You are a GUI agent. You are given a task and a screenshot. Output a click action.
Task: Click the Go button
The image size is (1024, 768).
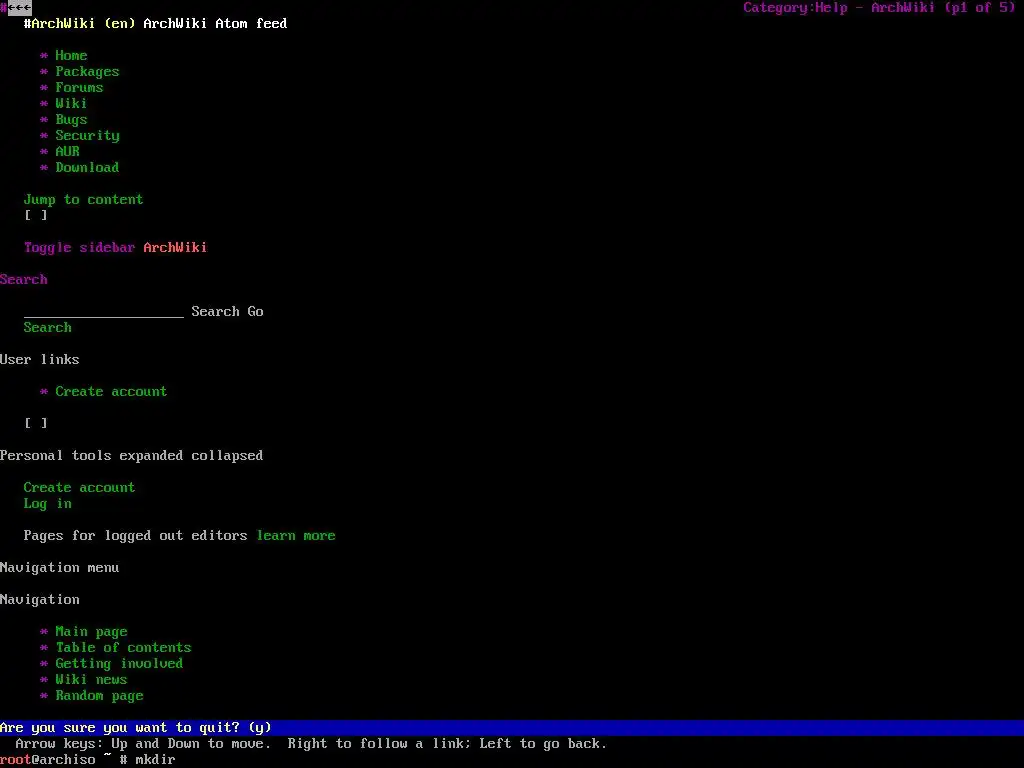255,312
